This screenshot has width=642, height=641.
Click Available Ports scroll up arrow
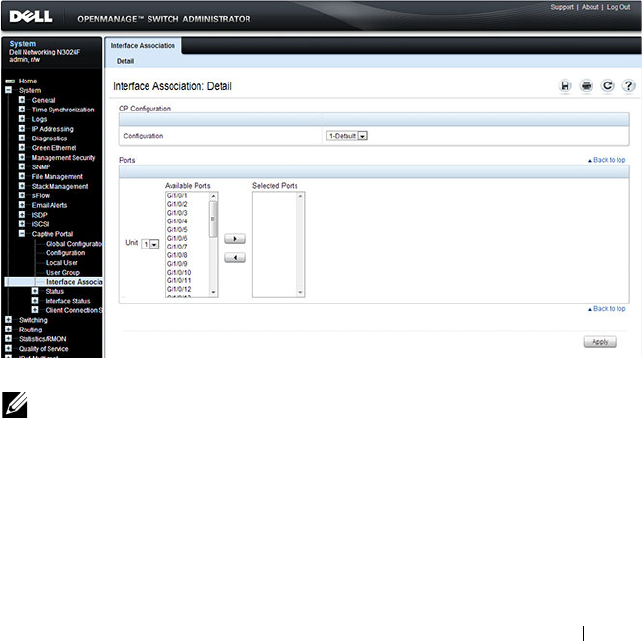[x=213, y=196]
